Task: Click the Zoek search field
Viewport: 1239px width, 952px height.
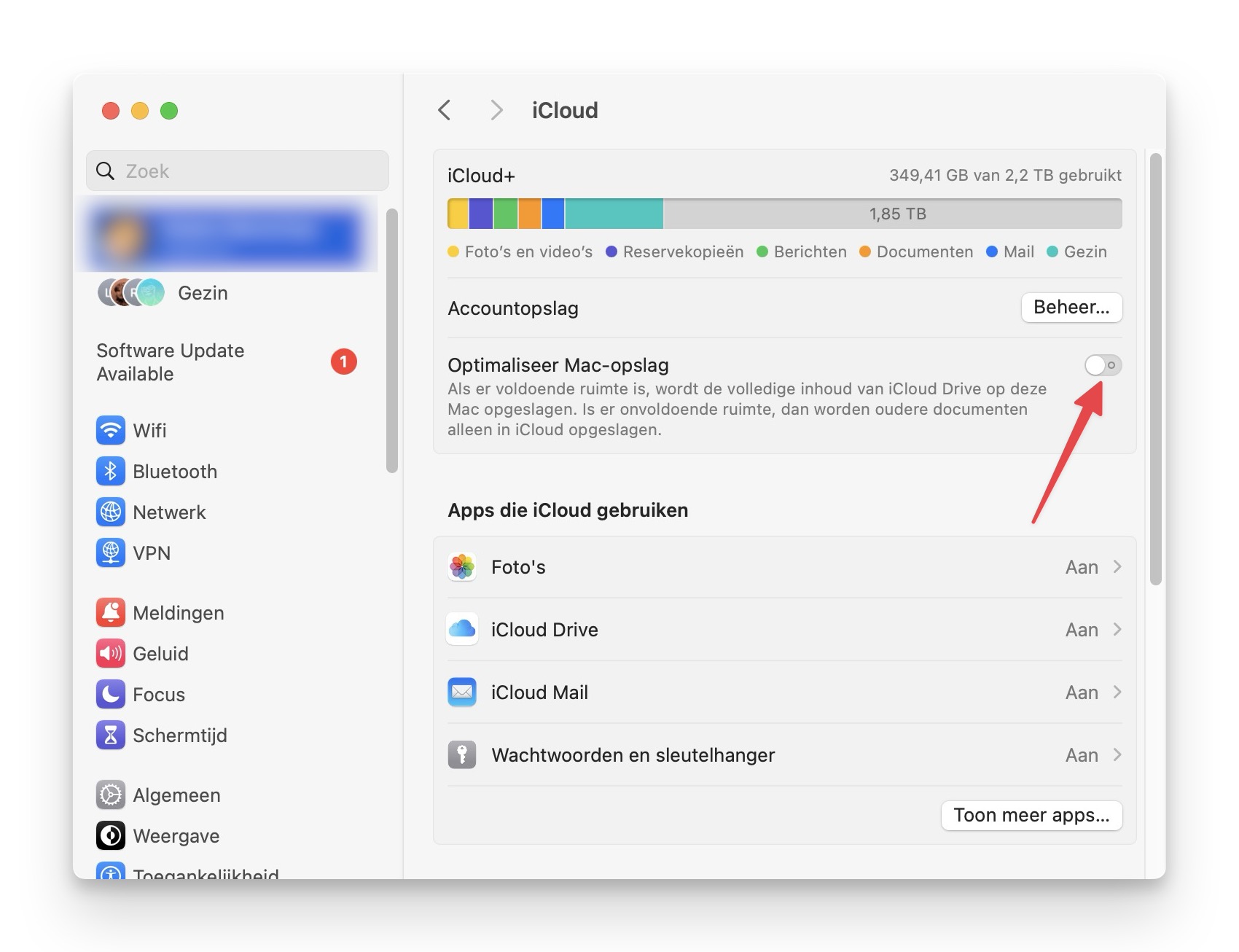Action: click(238, 171)
